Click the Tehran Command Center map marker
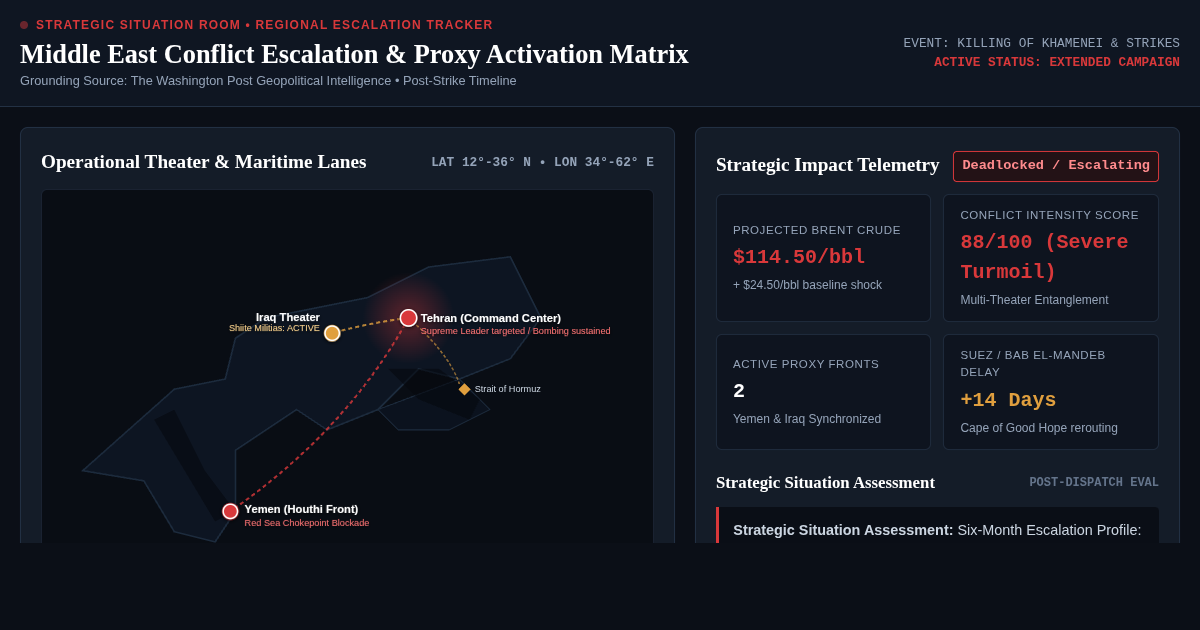 [408, 318]
